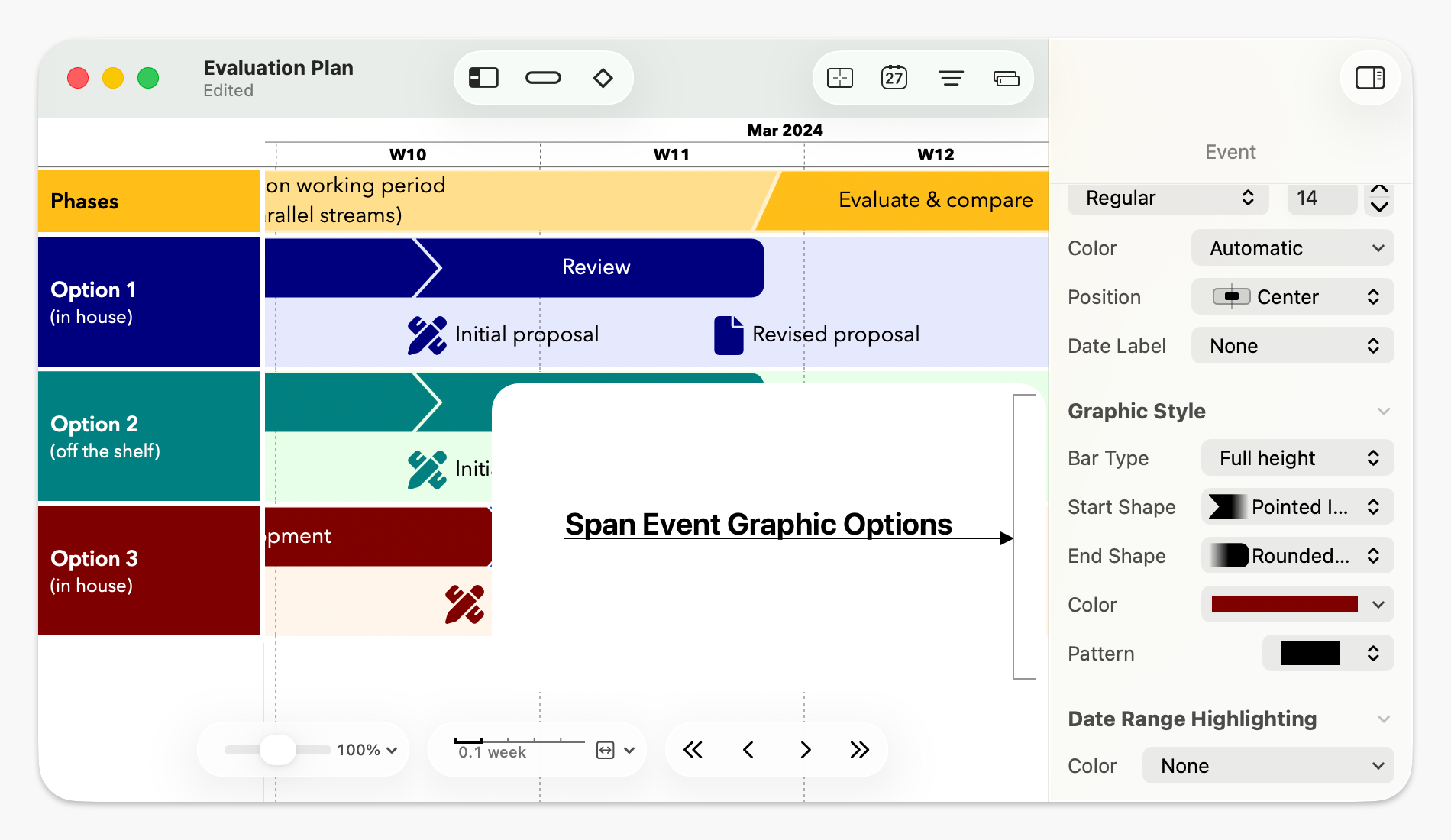The image size is (1451, 840).
Task: Select the milestone diamond tool
Action: (x=603, y=77)
